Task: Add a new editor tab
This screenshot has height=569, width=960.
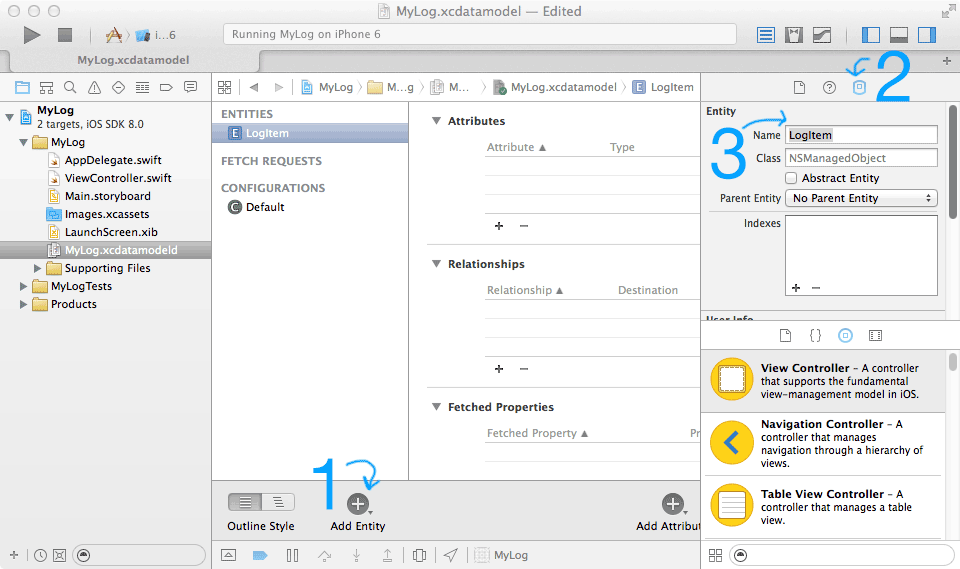Action: [947, 61]
